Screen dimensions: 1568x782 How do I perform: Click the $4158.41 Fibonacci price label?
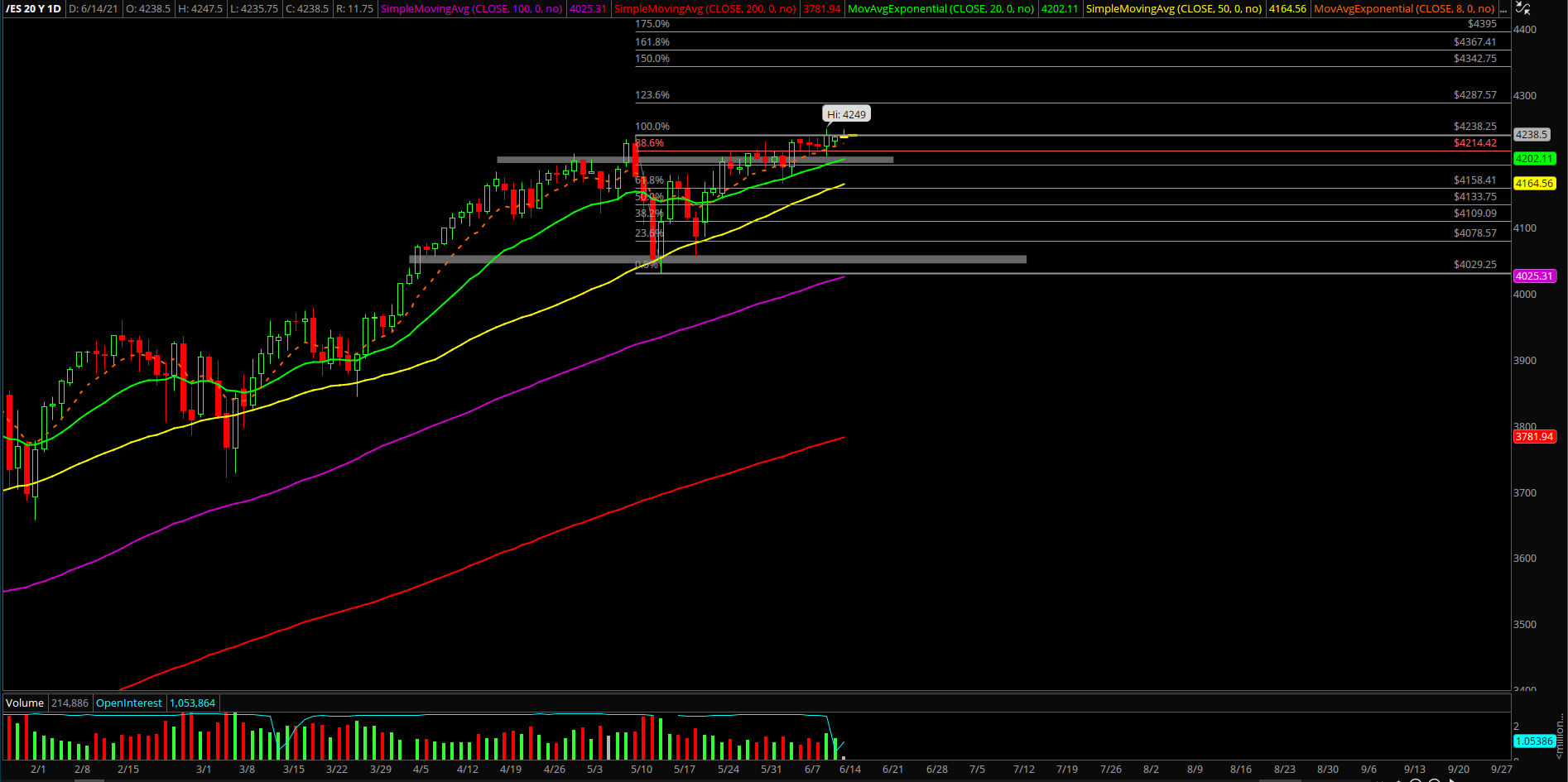pos(1475,180)
